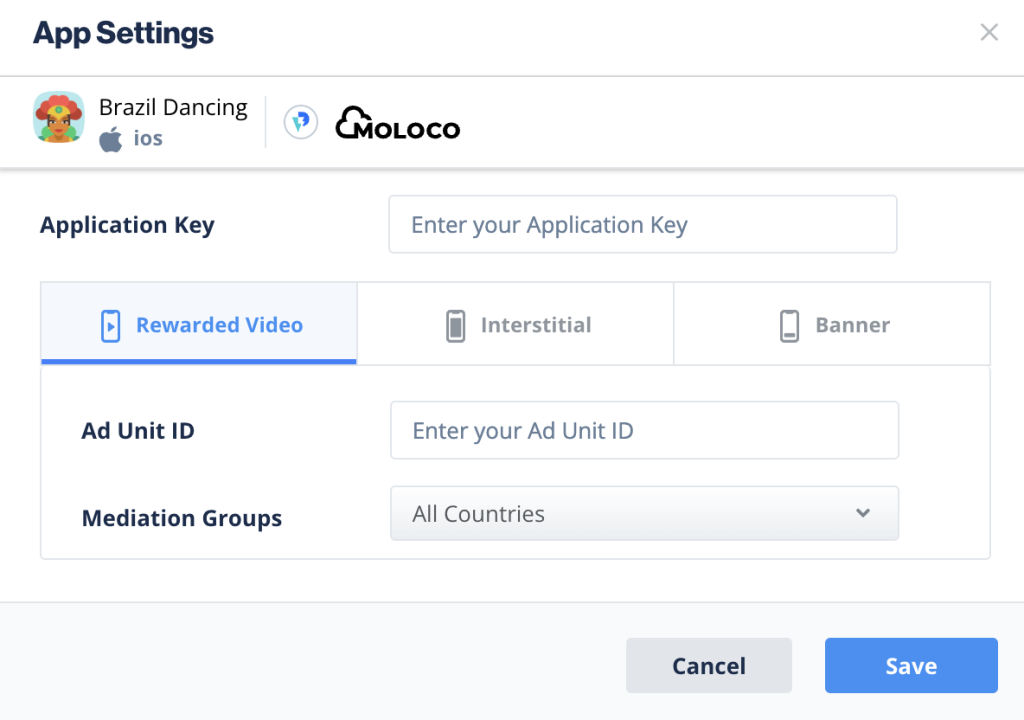Click the App Settings title text
Image resolution: width=1024 pixels, height=720 pixels.
coord(123,33)
